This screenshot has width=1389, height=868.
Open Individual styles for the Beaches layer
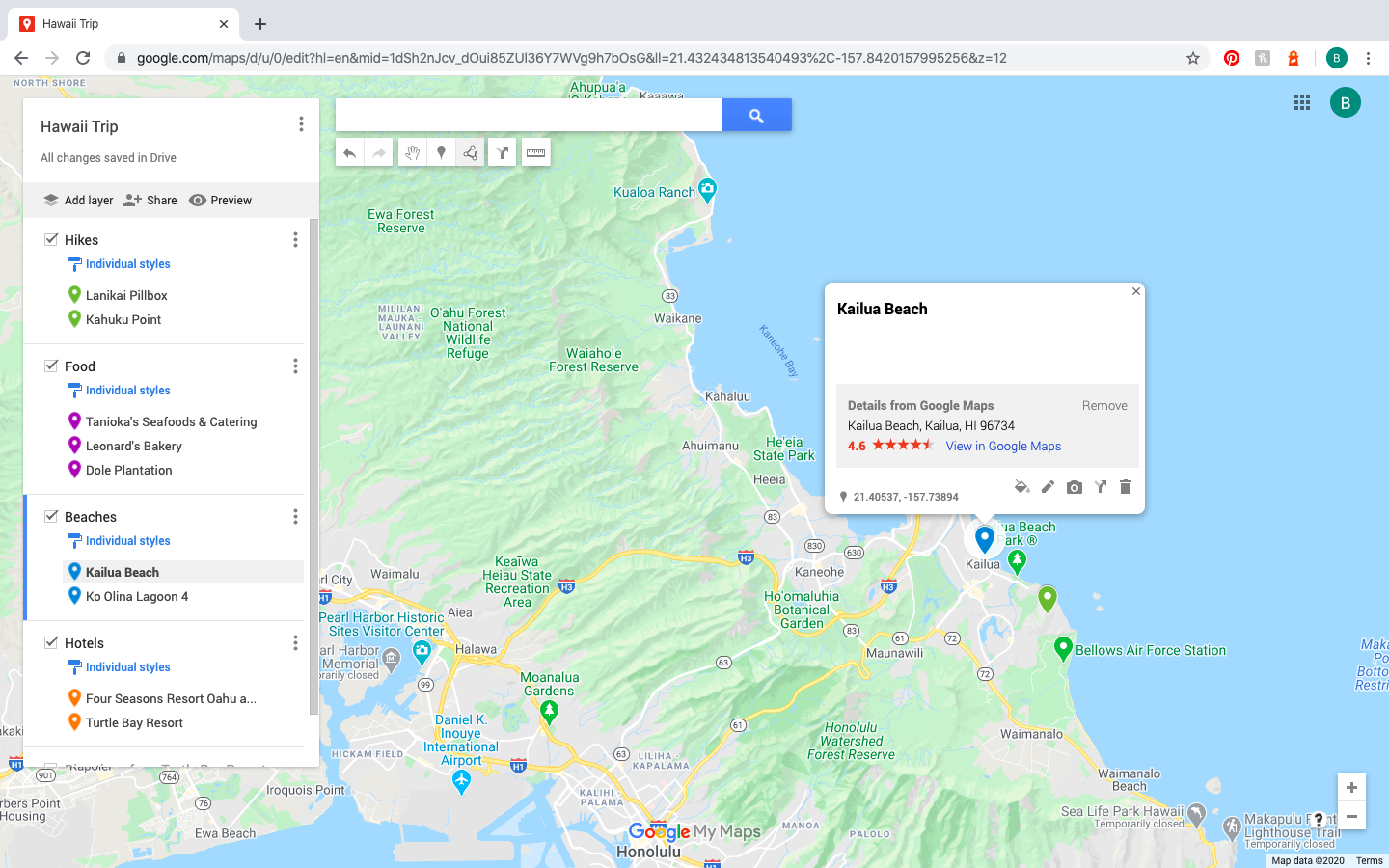pos(119,541)
